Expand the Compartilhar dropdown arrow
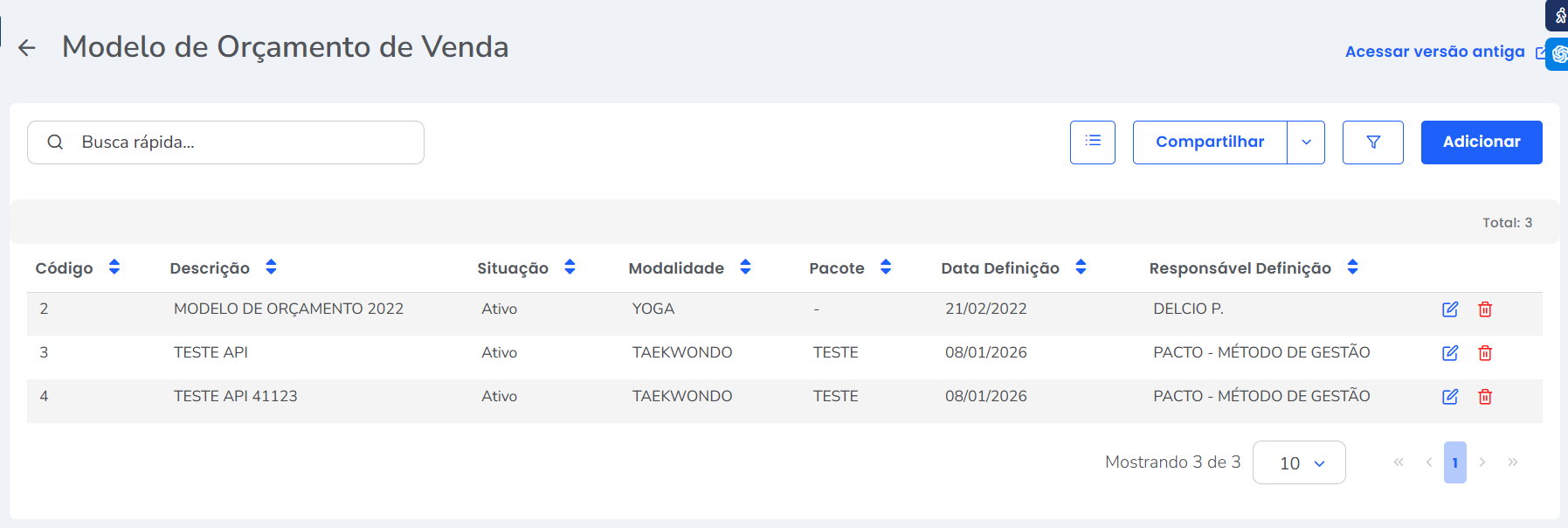 [x=1306, y=142]
